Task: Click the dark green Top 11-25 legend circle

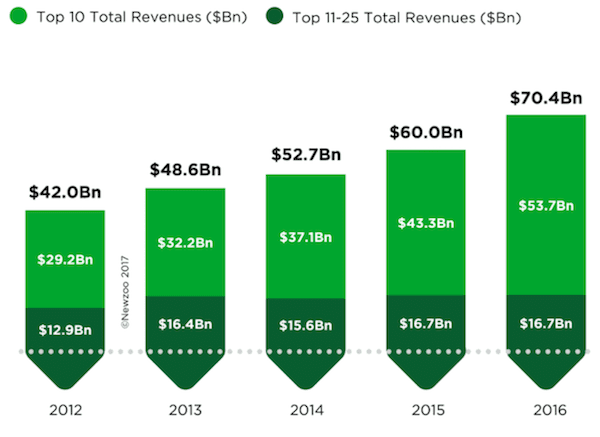Action: coord(274,16)
